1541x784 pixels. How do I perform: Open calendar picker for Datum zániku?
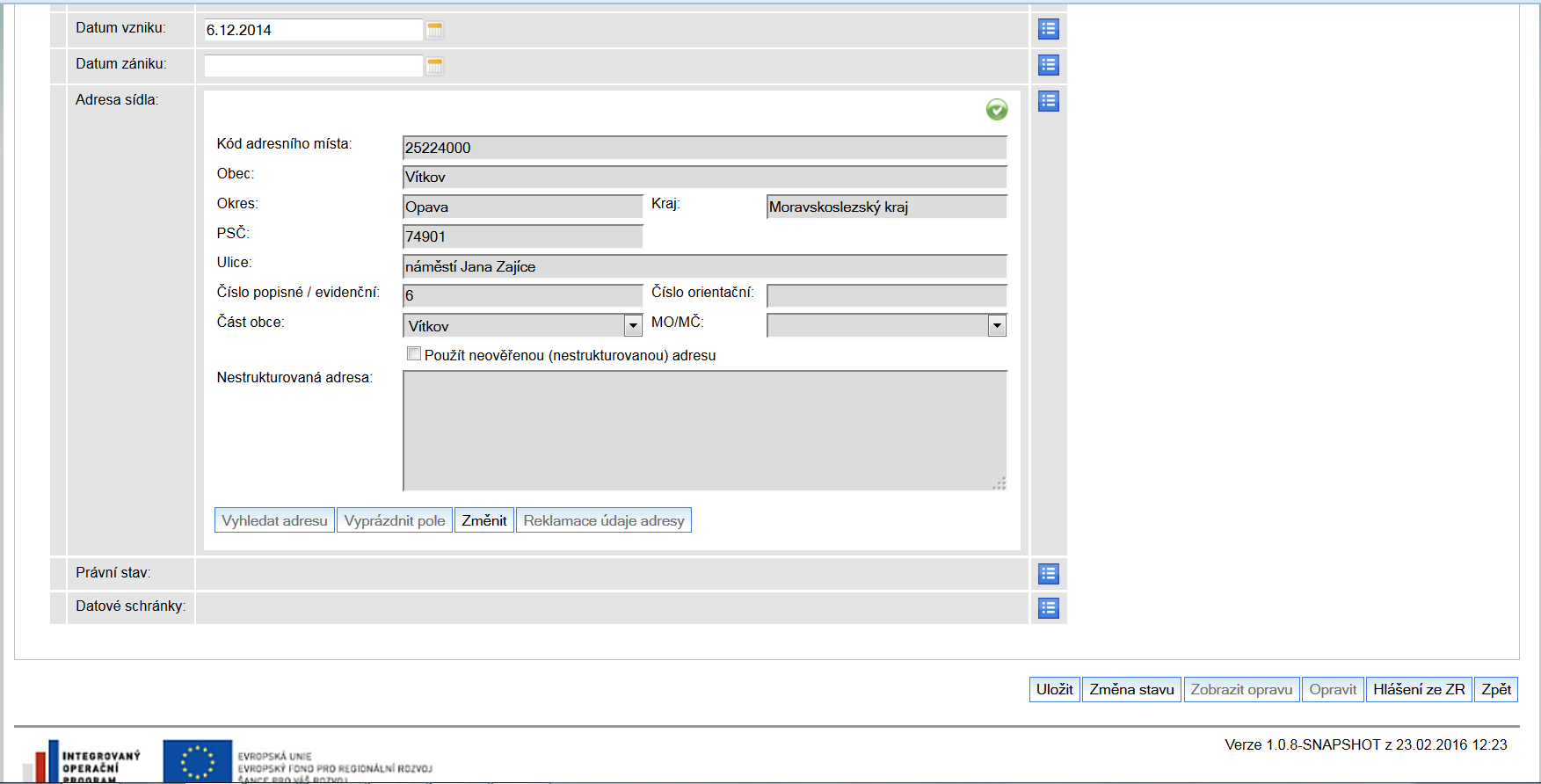(x=434, y=66)
